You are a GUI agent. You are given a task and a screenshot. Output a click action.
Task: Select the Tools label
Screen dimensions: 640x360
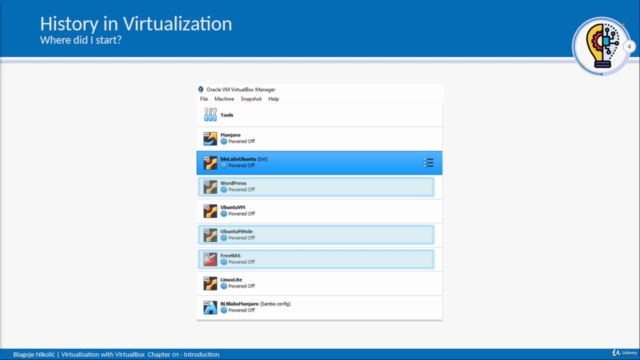227,115
